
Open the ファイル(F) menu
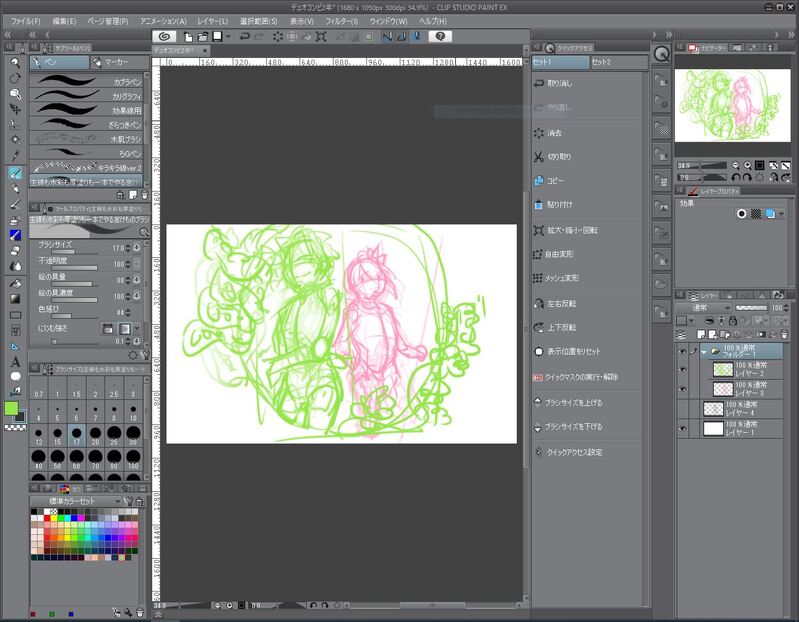tap(25, 21)
